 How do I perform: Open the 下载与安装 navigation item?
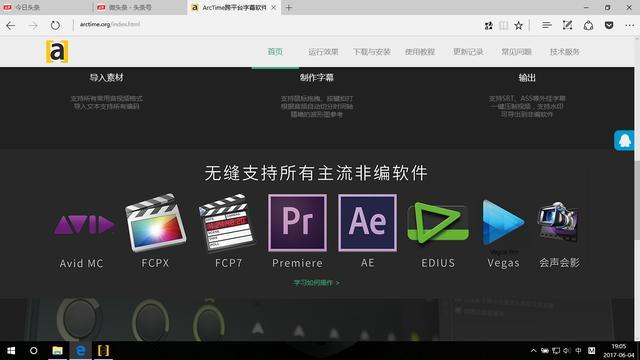tap(371, 52)
